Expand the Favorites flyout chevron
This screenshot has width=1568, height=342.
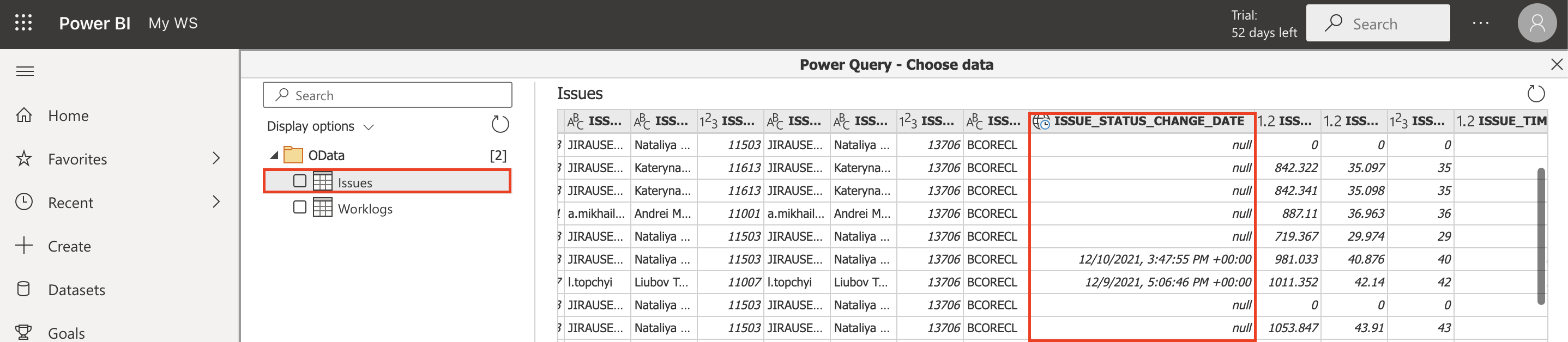point(216,159)
